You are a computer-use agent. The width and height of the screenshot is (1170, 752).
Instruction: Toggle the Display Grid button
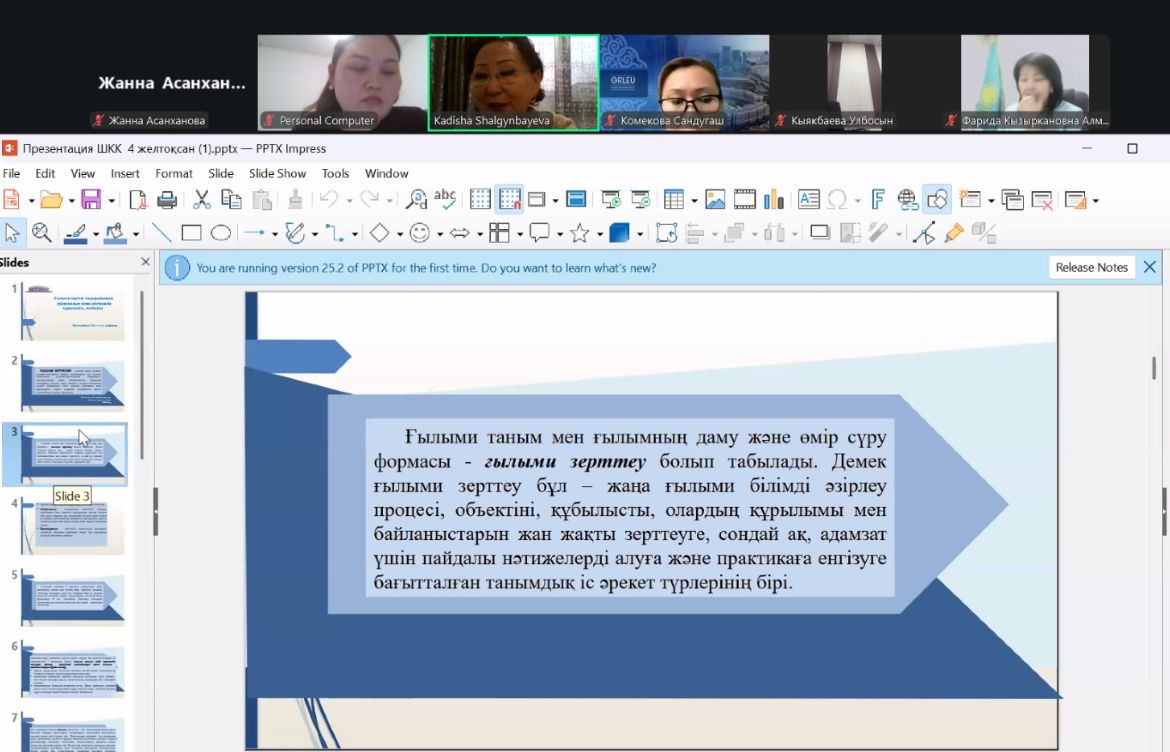click(x=480, y=199)
